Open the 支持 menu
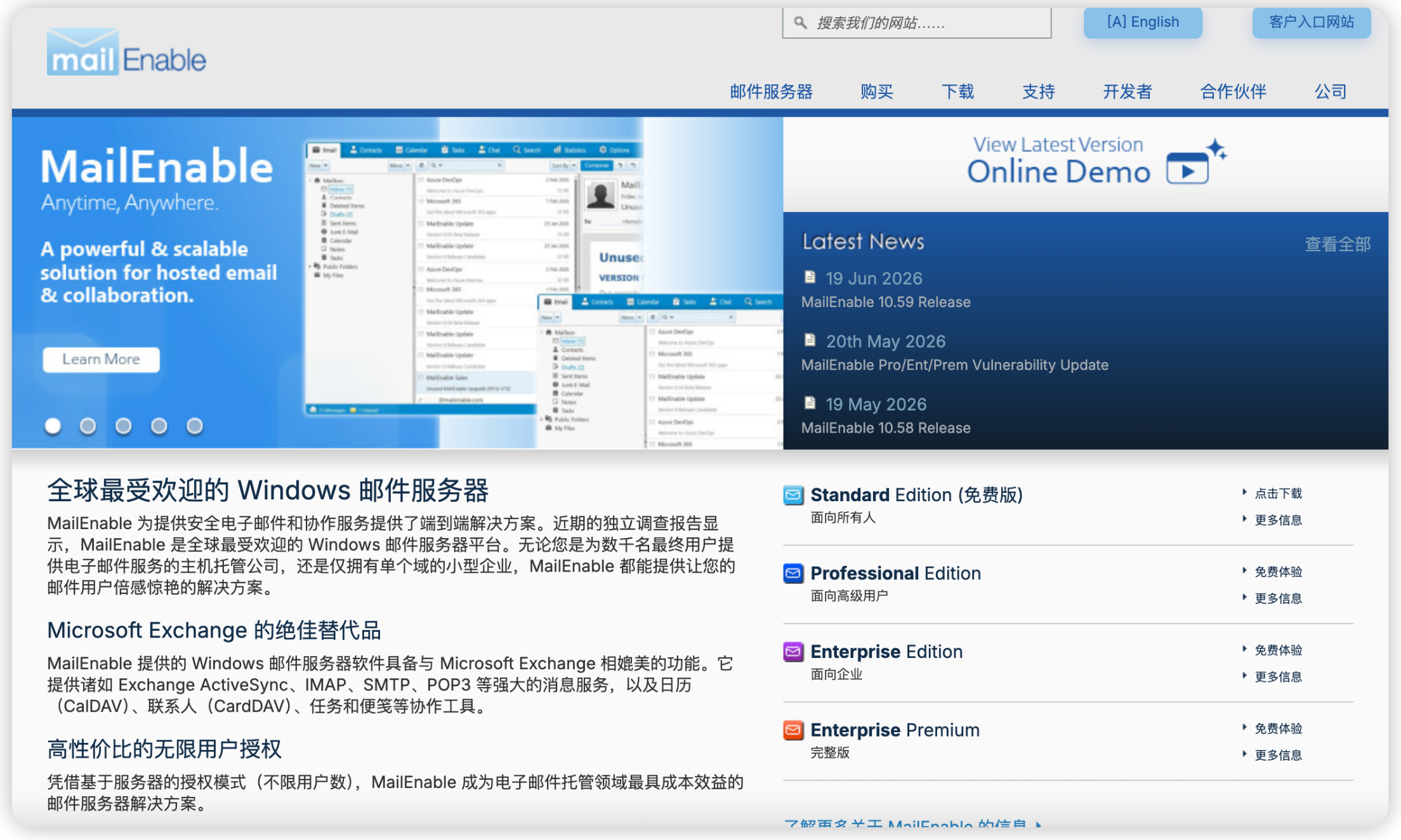This screenshot has height=840, width=1401. tap(1038, 92)
